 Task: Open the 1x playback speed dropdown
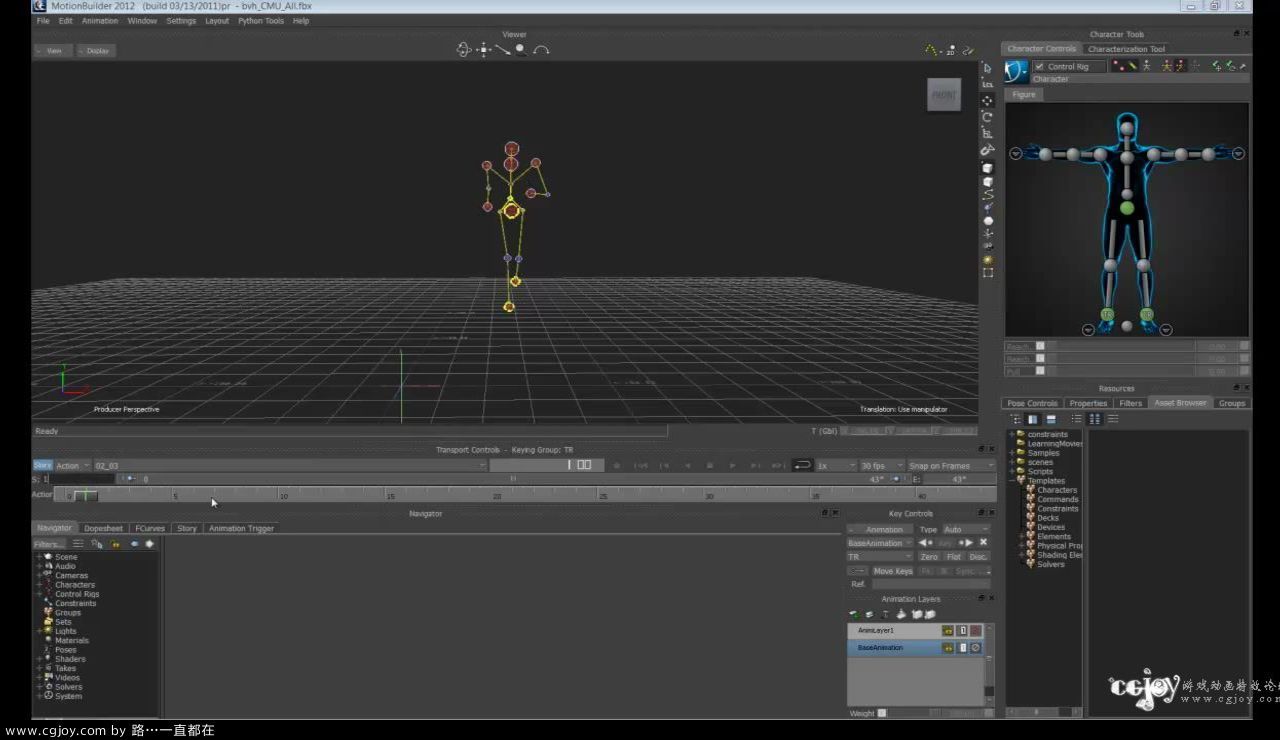(x=836, y=465)
